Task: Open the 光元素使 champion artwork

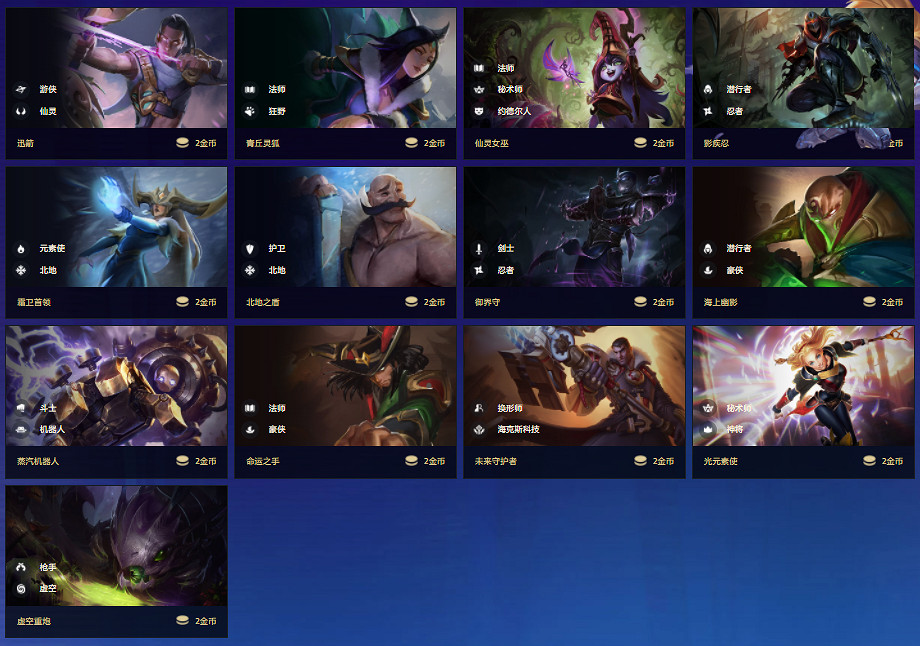Action: click(803, 386)
